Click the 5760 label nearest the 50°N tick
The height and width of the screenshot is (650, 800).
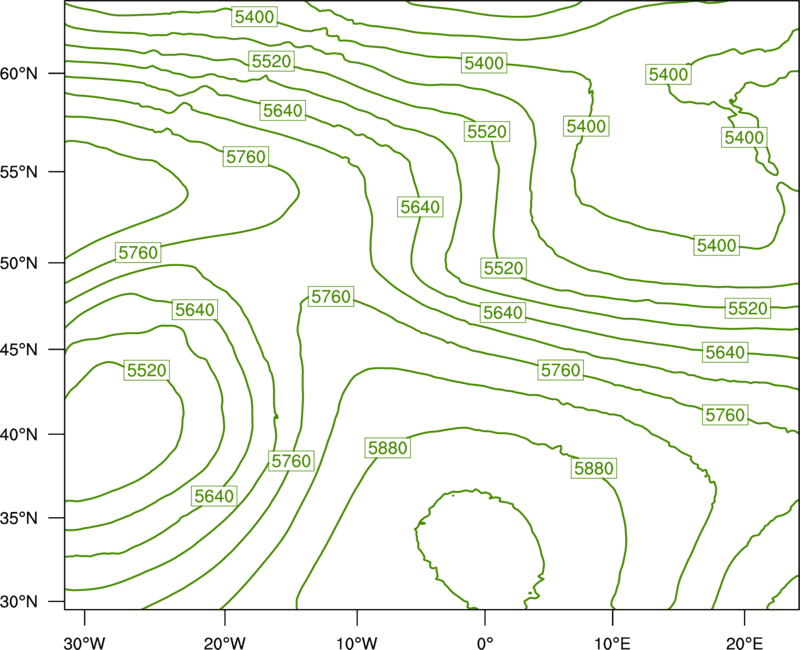pos(138,252)
